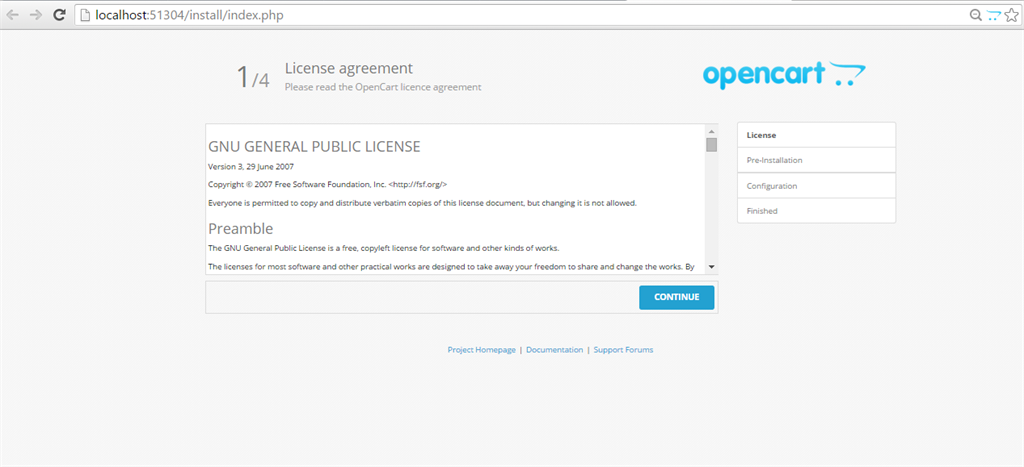Click the CONTINUE button
The width and height of the screenshot is (1024, 467).
(x=677, y=297)
